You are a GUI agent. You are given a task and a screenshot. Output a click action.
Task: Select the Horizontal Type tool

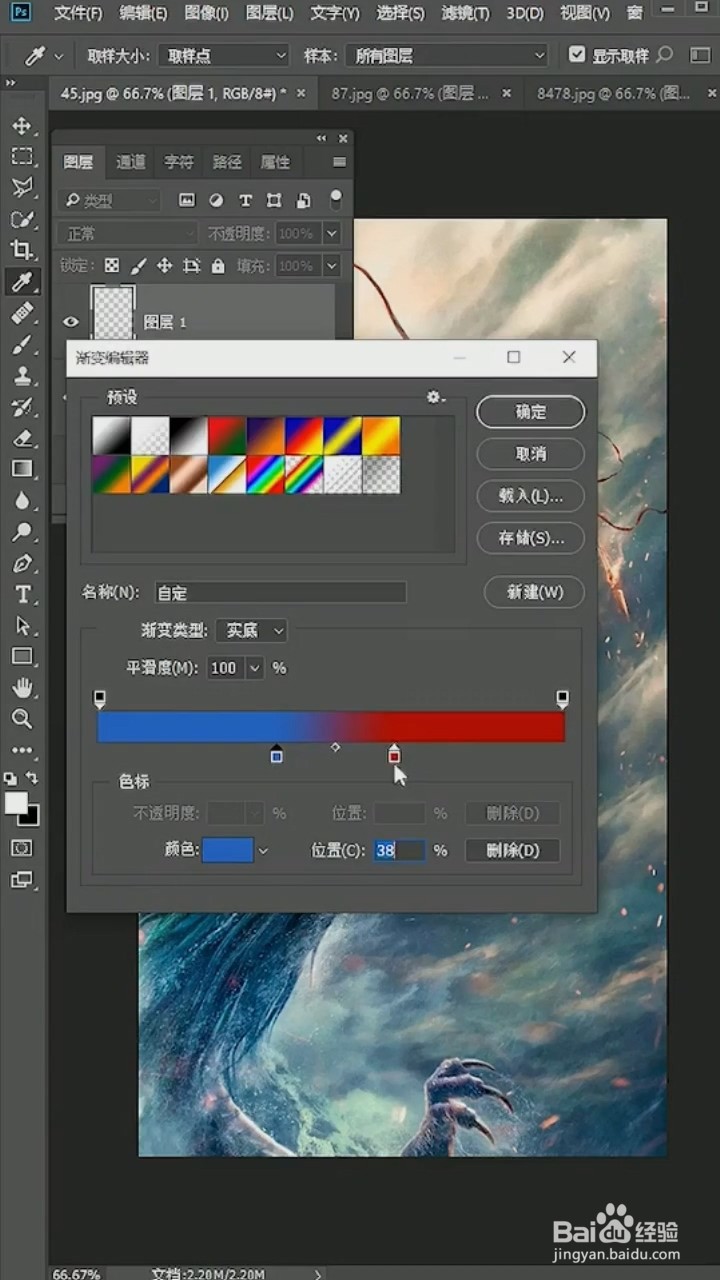pyautogui.click(x=22, y=595)
